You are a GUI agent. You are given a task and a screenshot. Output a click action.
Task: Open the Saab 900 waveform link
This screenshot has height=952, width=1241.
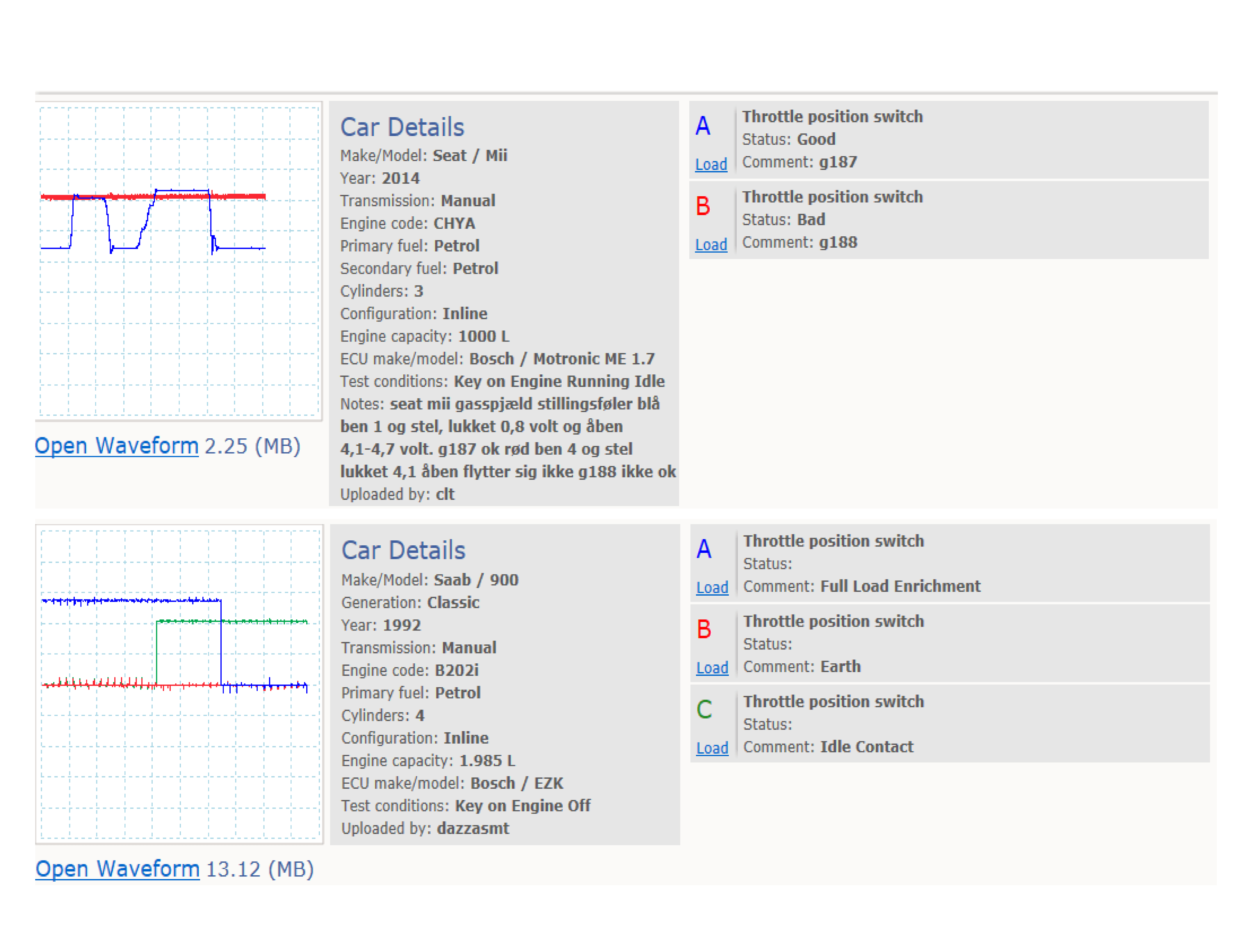click(x=117, y=869)
